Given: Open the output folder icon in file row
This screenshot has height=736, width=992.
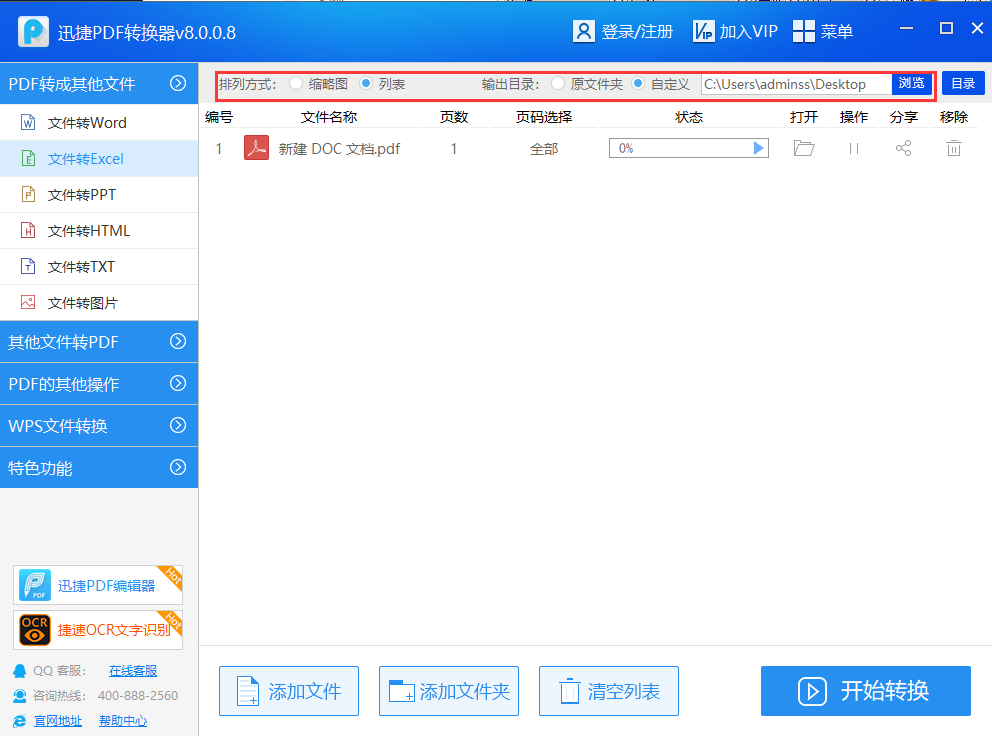Looking at the screenshot, I should click(x=804, y=149).
